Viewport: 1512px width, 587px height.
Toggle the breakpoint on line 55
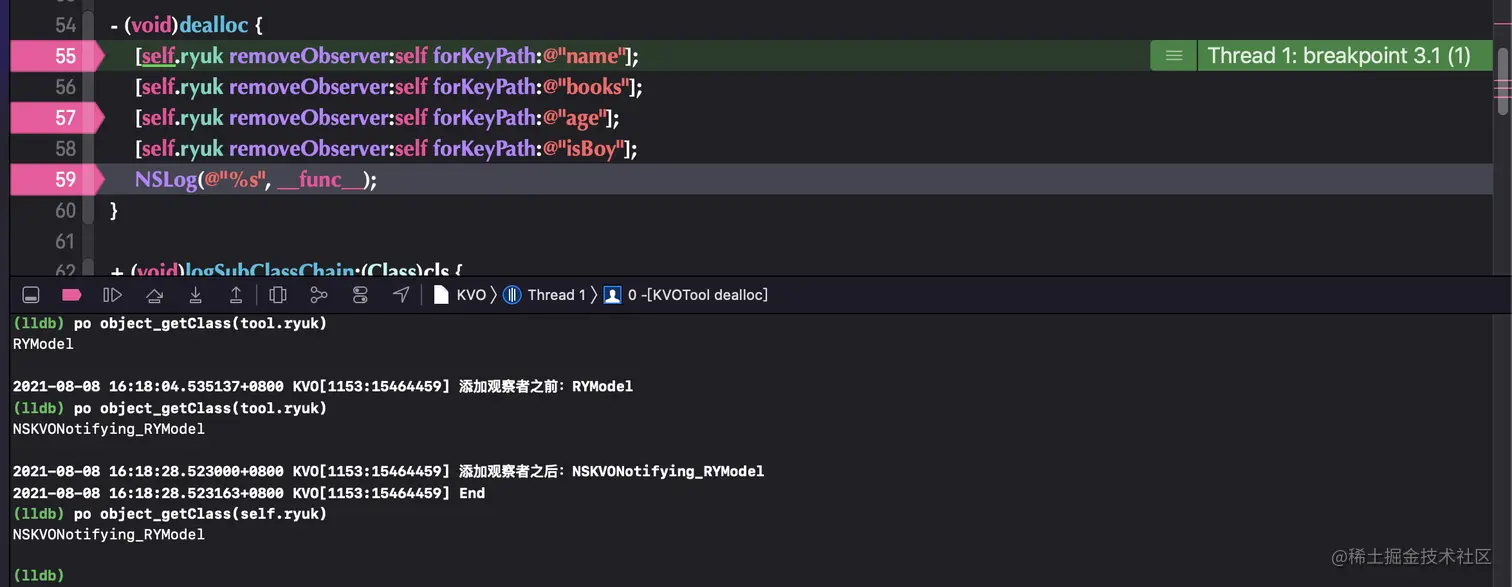(x=57, y=56)
